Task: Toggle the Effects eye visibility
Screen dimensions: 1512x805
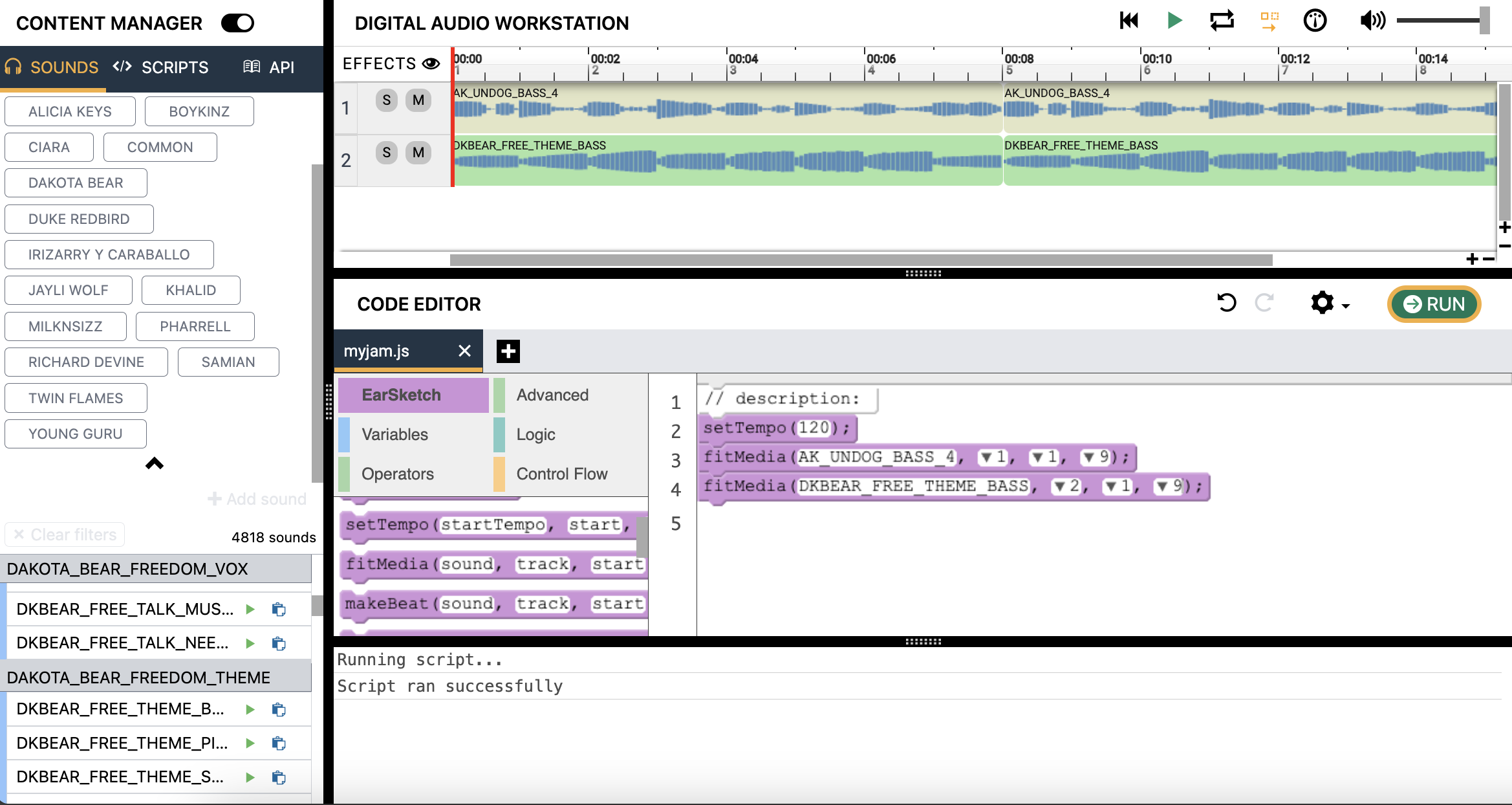Action: 431,63
